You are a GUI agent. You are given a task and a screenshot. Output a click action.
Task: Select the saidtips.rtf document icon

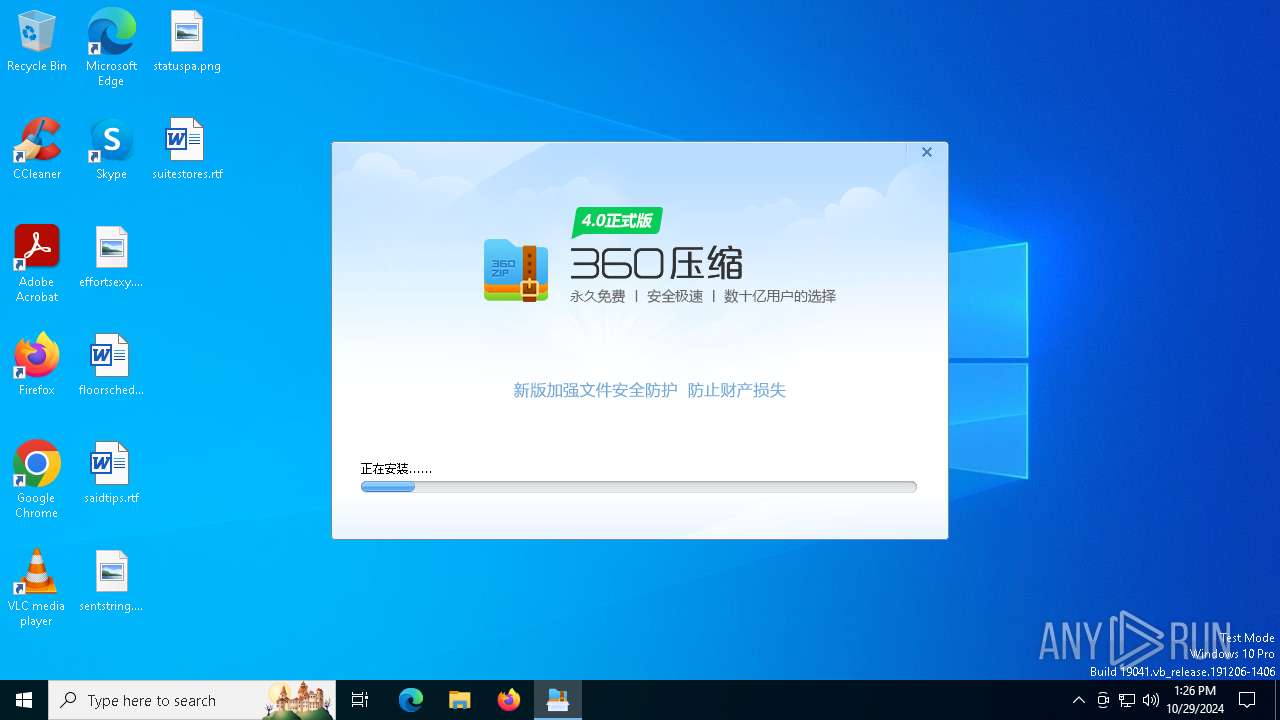point(111,473)
